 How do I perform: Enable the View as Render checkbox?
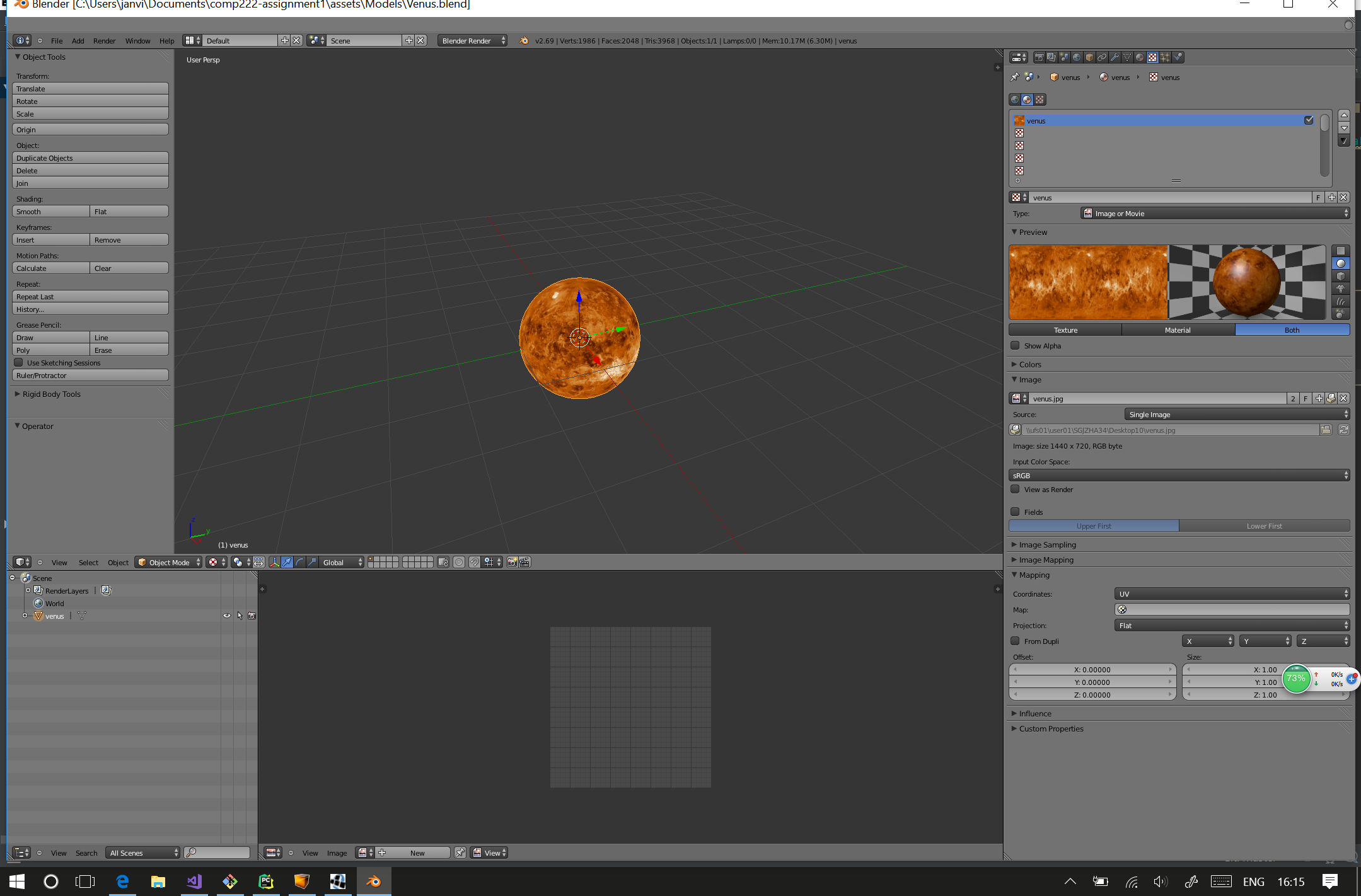click(x=1015, y=490)
